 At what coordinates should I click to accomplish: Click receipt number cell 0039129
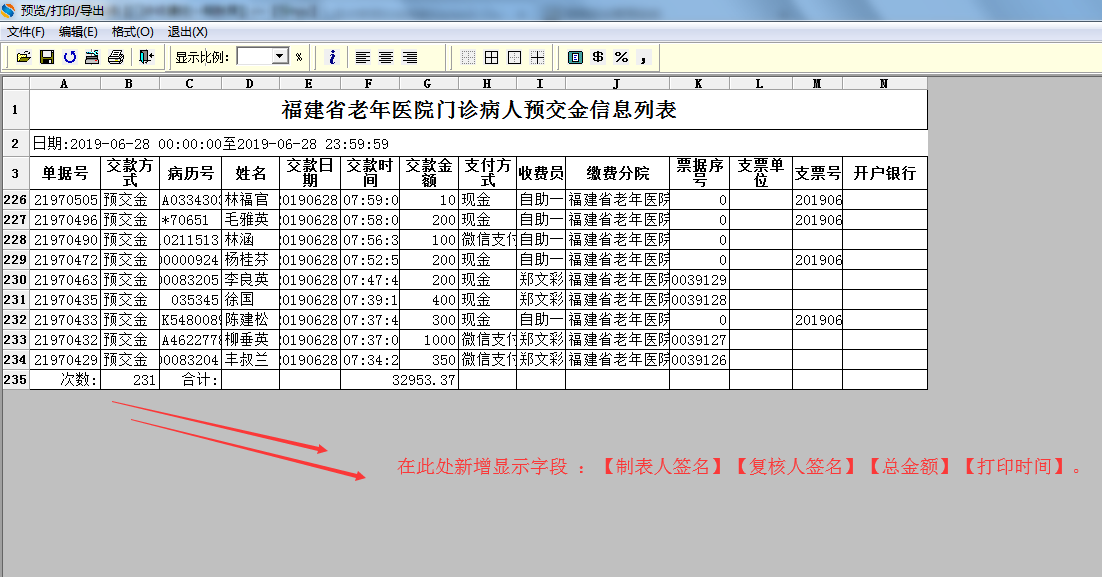coord(699,280)
